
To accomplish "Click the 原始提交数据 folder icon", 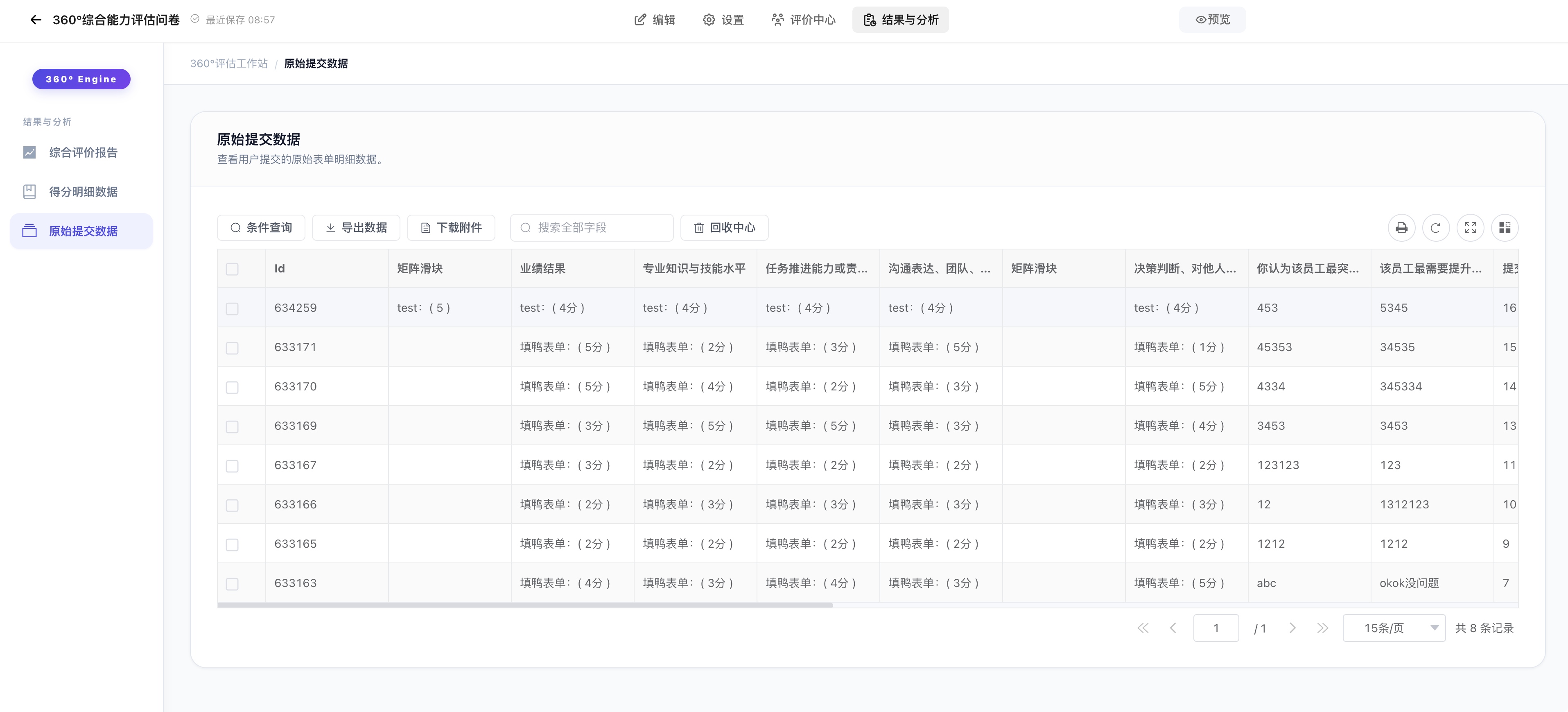I will pyautogui.click(x=29, y=231).
